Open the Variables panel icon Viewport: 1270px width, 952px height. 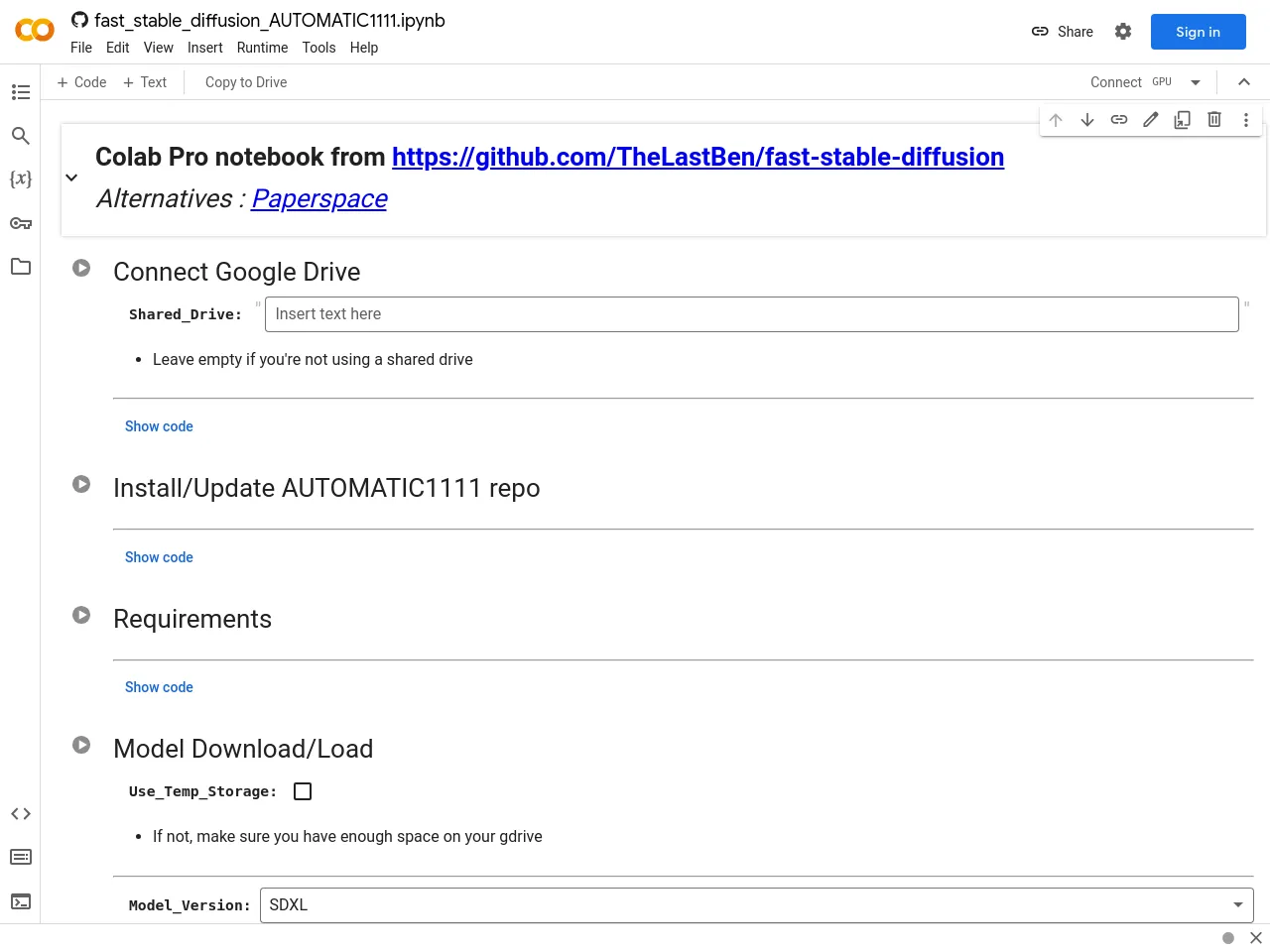click(x=21, y=179)
